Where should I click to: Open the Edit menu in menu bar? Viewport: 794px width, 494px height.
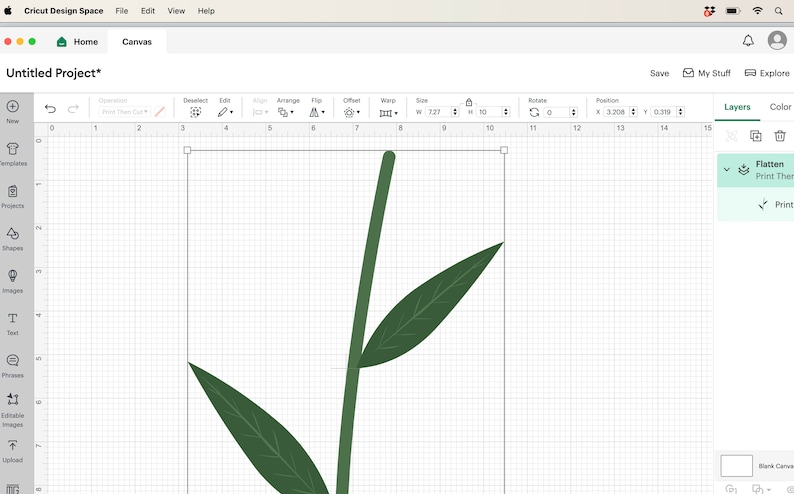[148, 11]
